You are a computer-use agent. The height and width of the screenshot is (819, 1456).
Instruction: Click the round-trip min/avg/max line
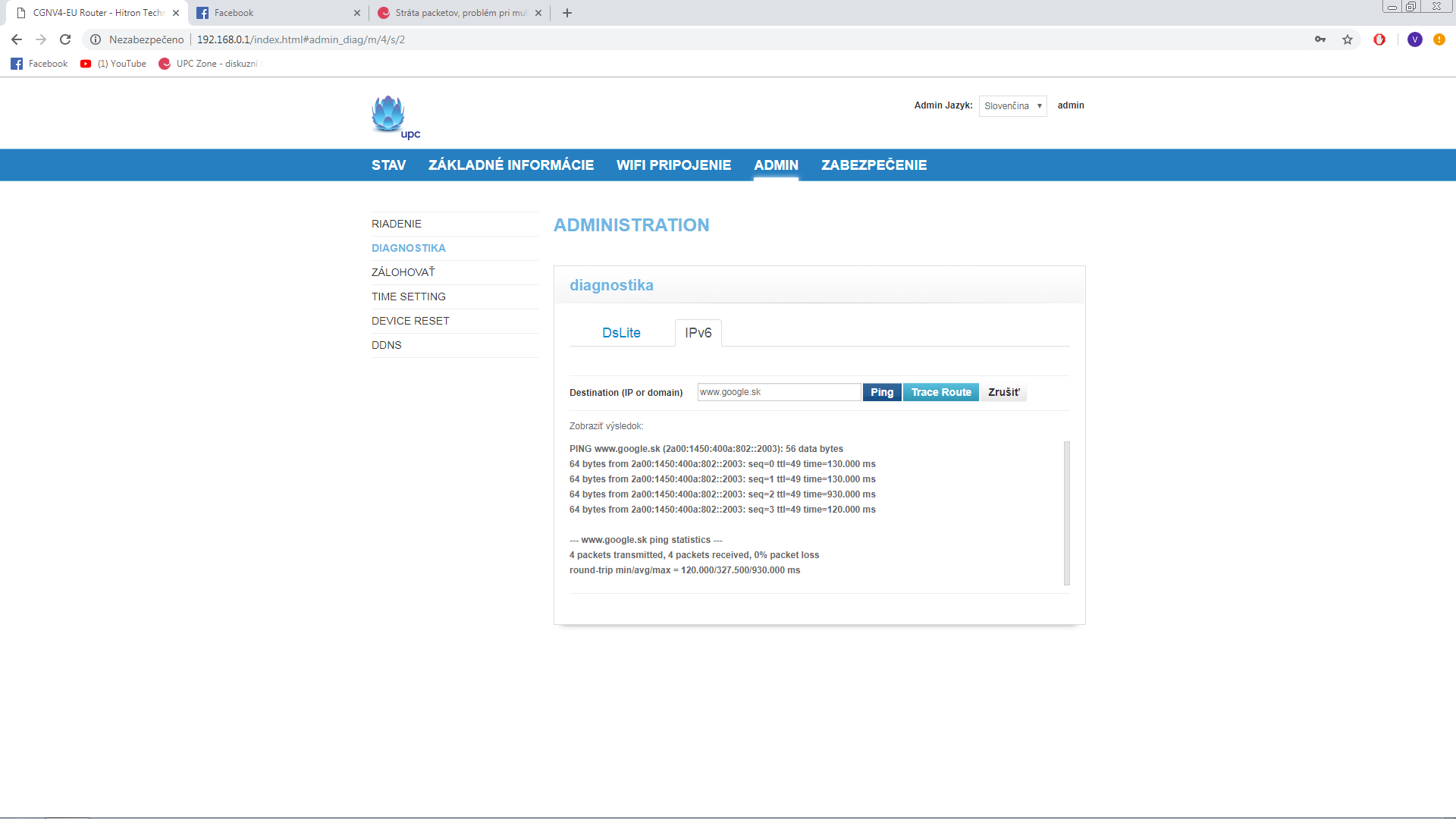click(685, 570)
